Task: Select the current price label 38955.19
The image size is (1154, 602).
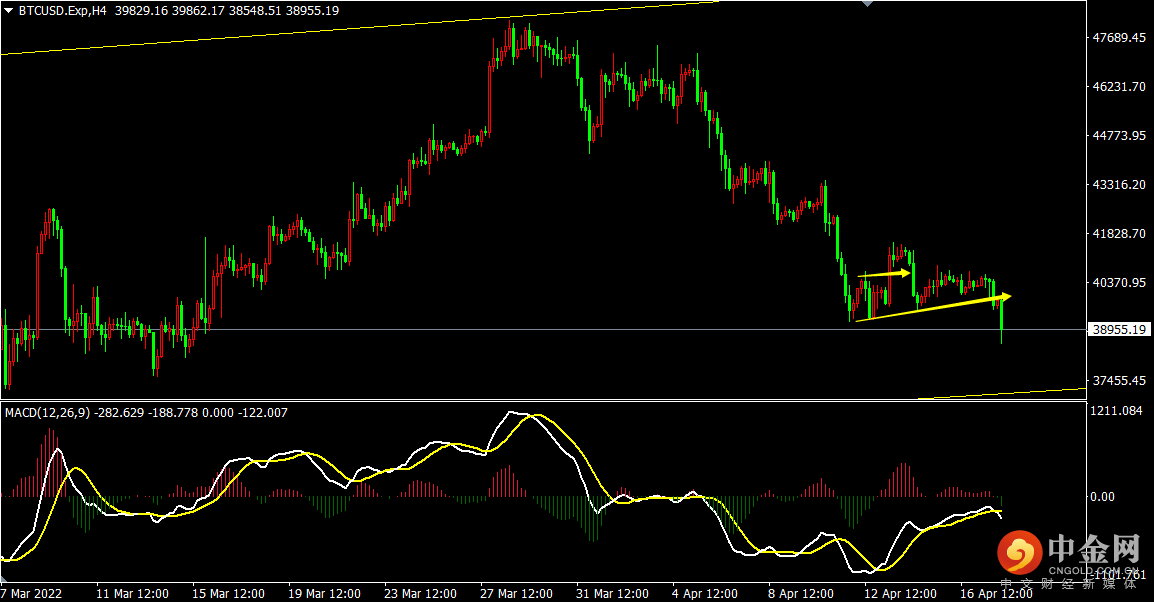Action: click(1119, 330)
